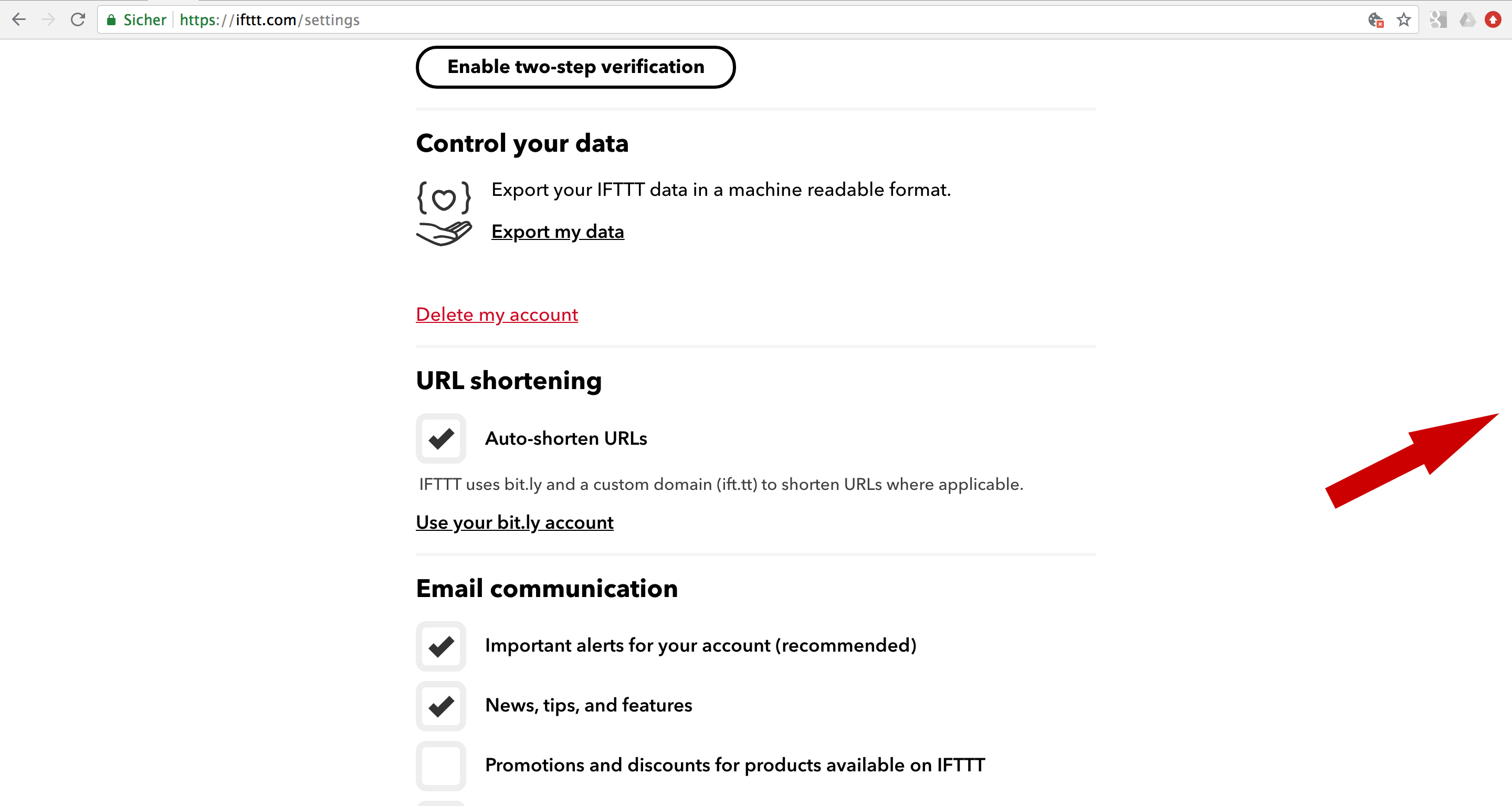Uncheck Important alerts for your account

click(441, 646)
